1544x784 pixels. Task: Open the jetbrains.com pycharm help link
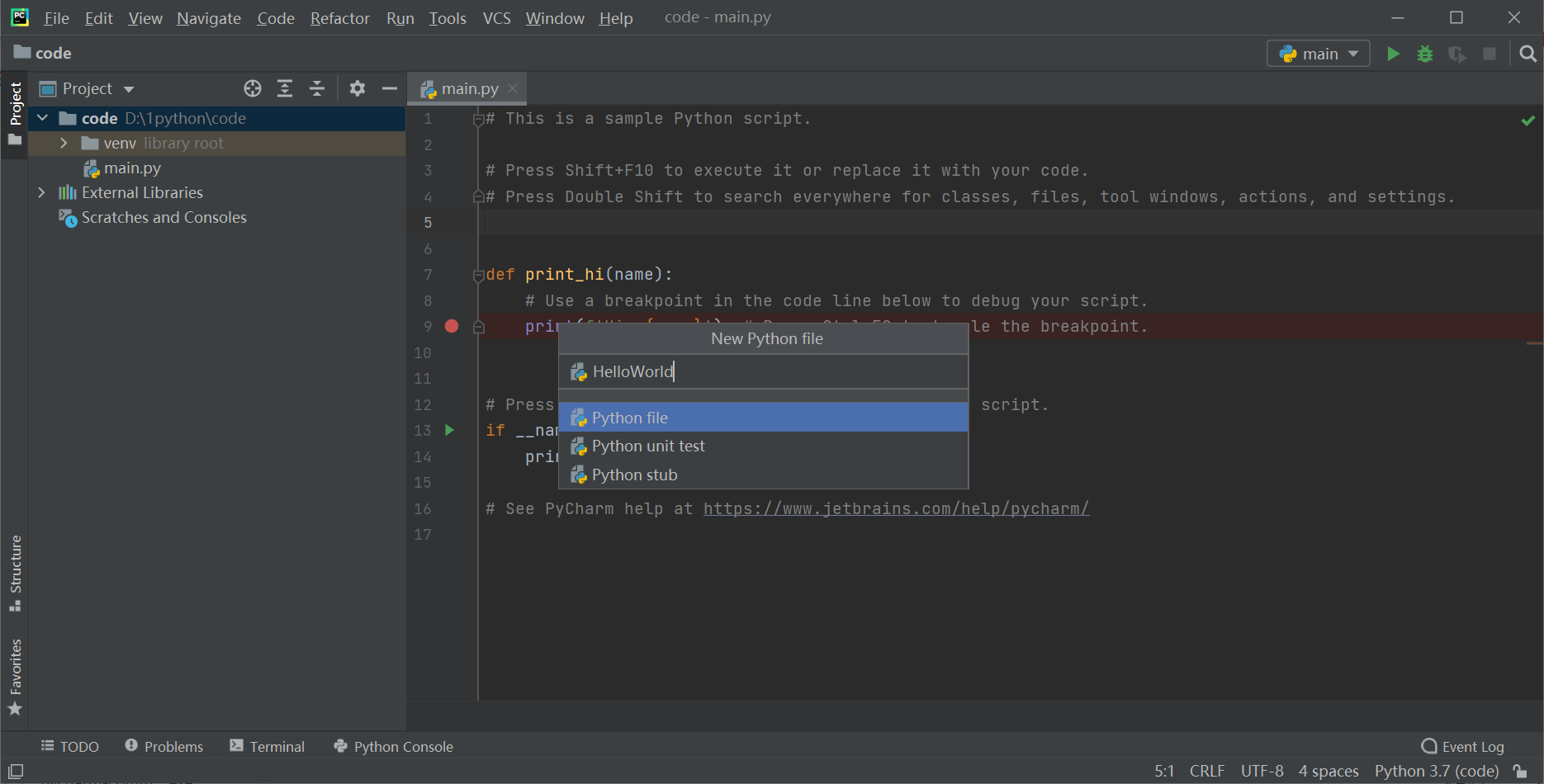(896, 508)
